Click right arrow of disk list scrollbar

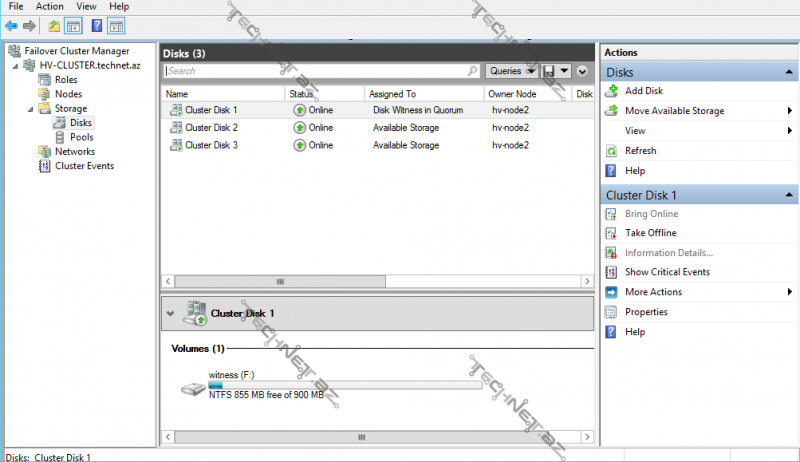pyautogui.click(x=587, y=281)
